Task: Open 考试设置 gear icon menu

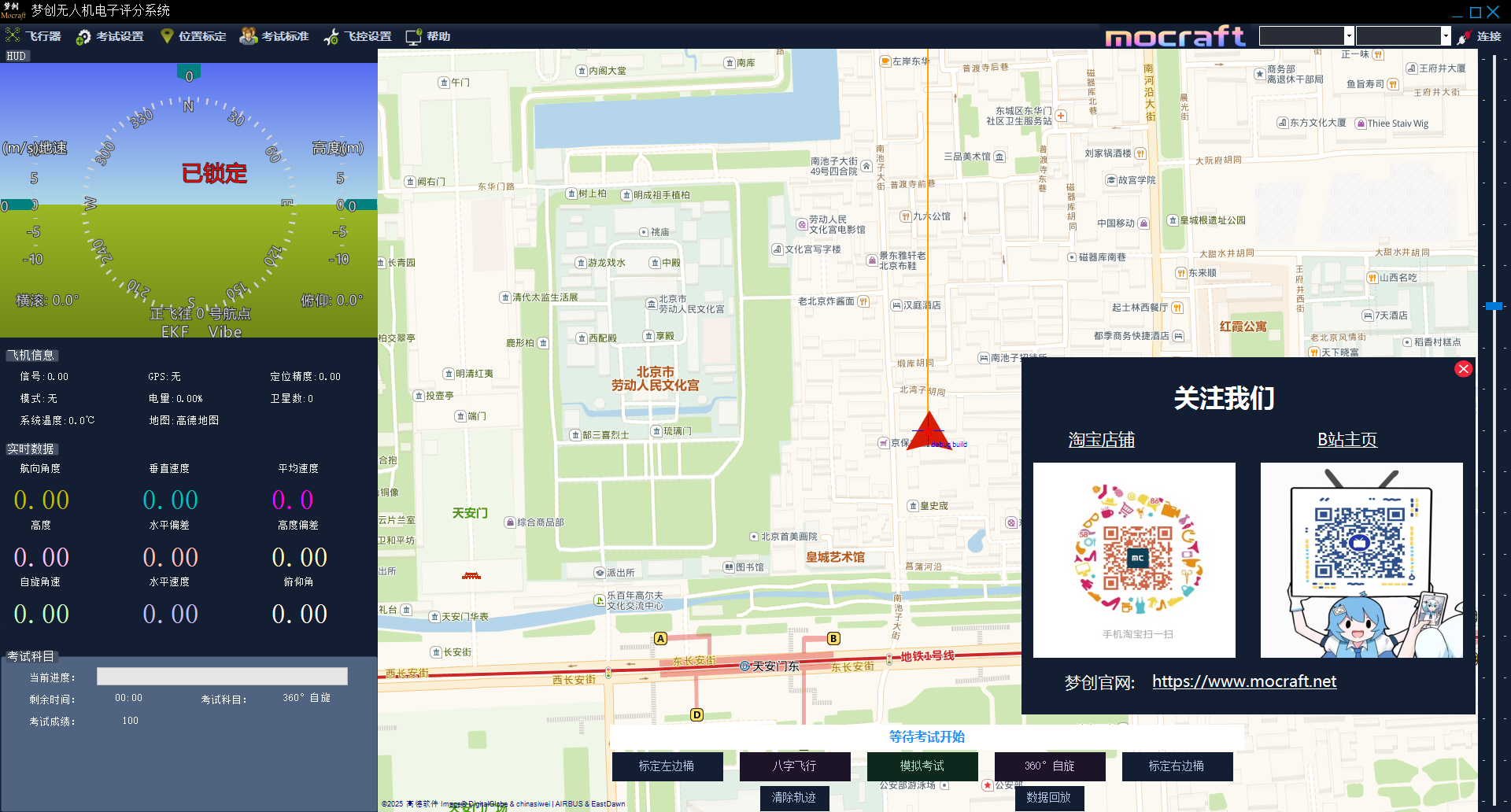Action: [83, 36]
